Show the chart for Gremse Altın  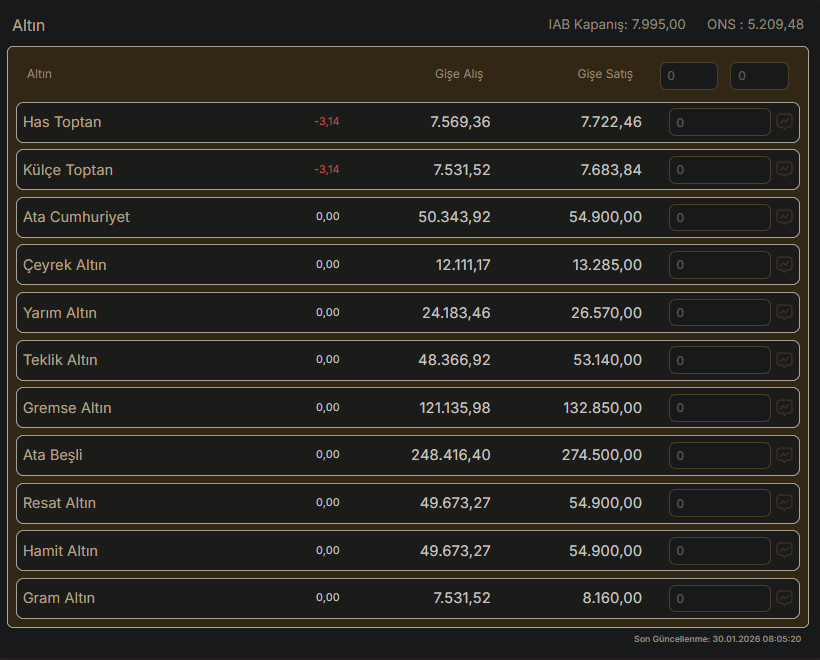785,408
